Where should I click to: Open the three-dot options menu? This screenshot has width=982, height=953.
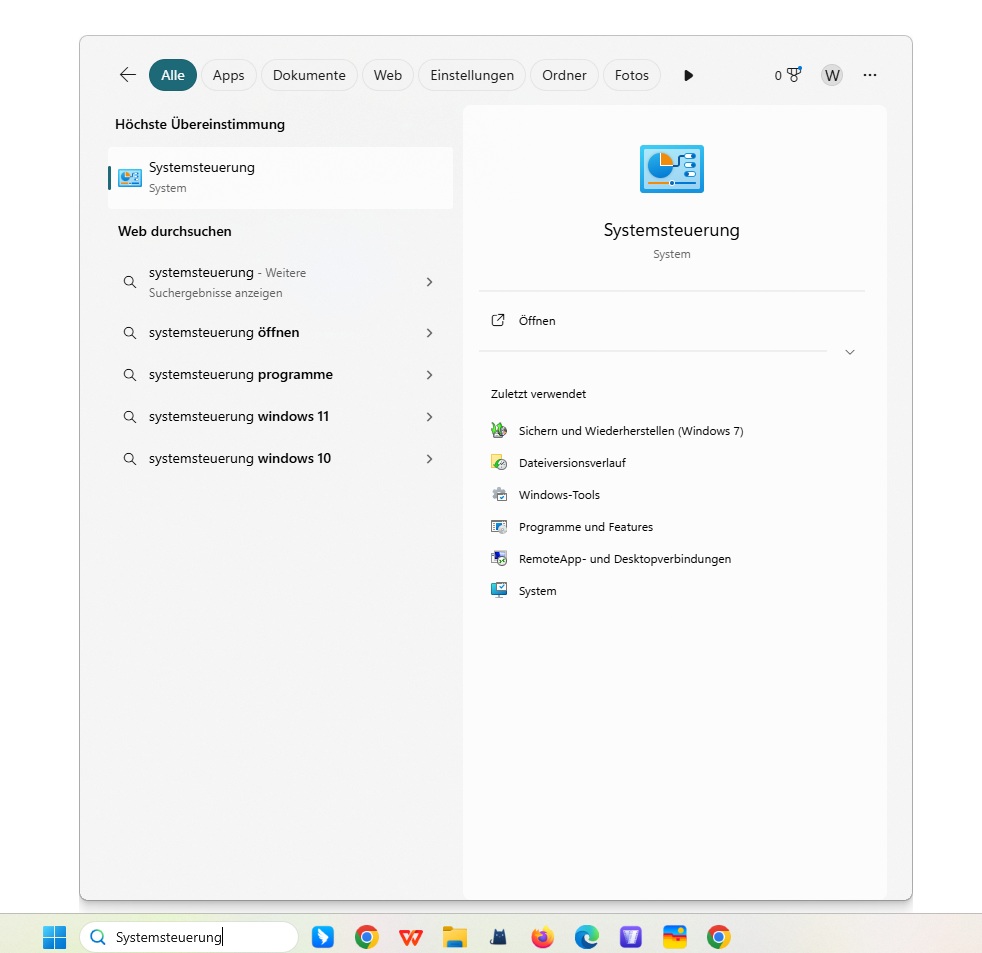click(x=870, y=75)
